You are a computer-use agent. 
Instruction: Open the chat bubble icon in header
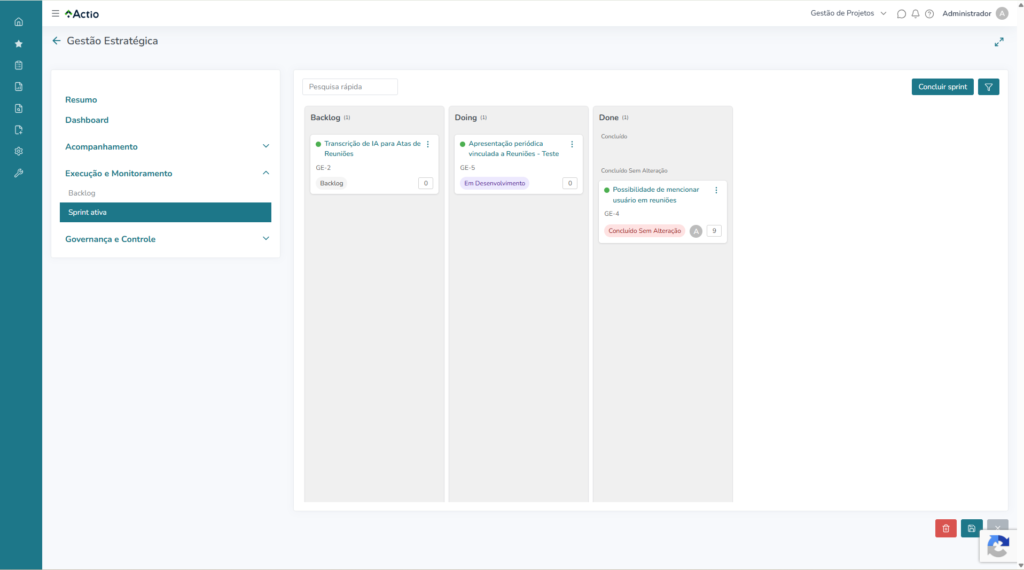[901, 14]
